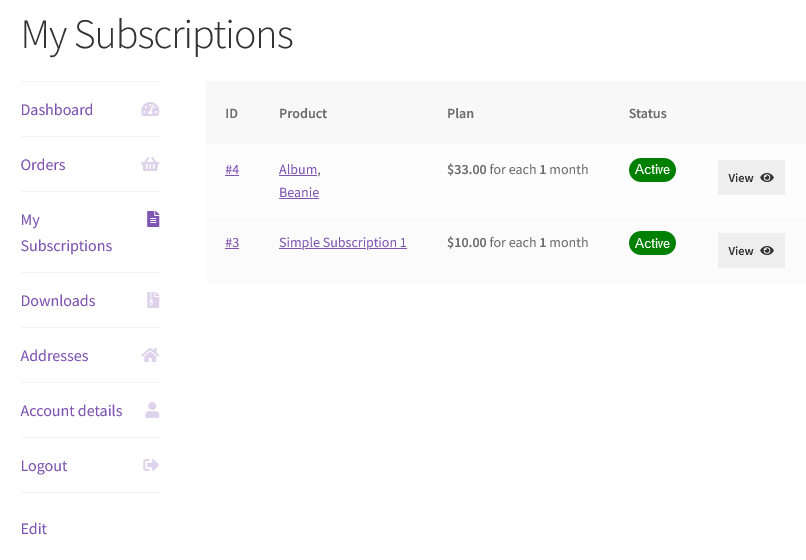
Task: Click the My Subscriptions document icon
Action: tap(153, 219)
